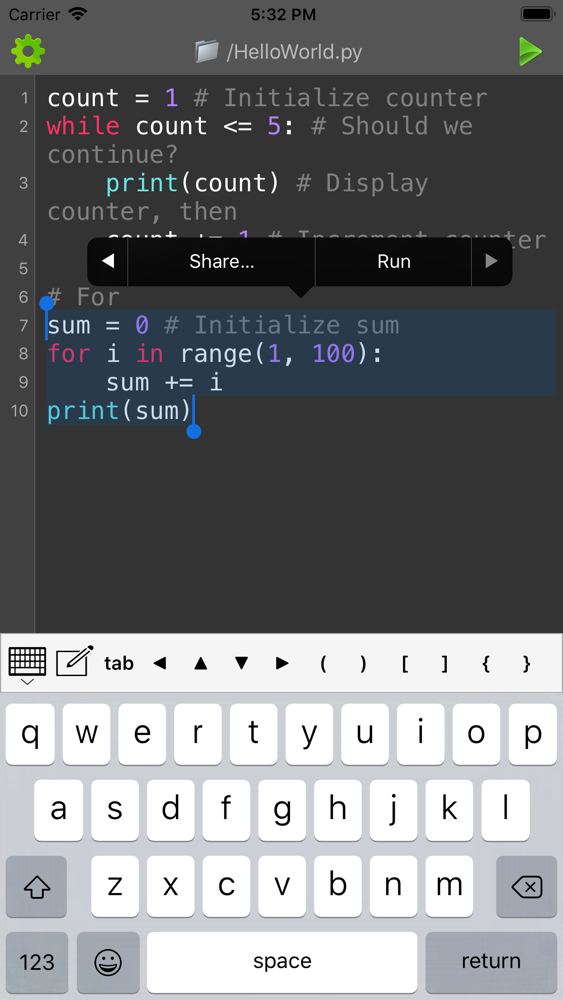563x1000 pixels.
Task: Show next popup menu options arrow
Action: (x=491, y=261)
